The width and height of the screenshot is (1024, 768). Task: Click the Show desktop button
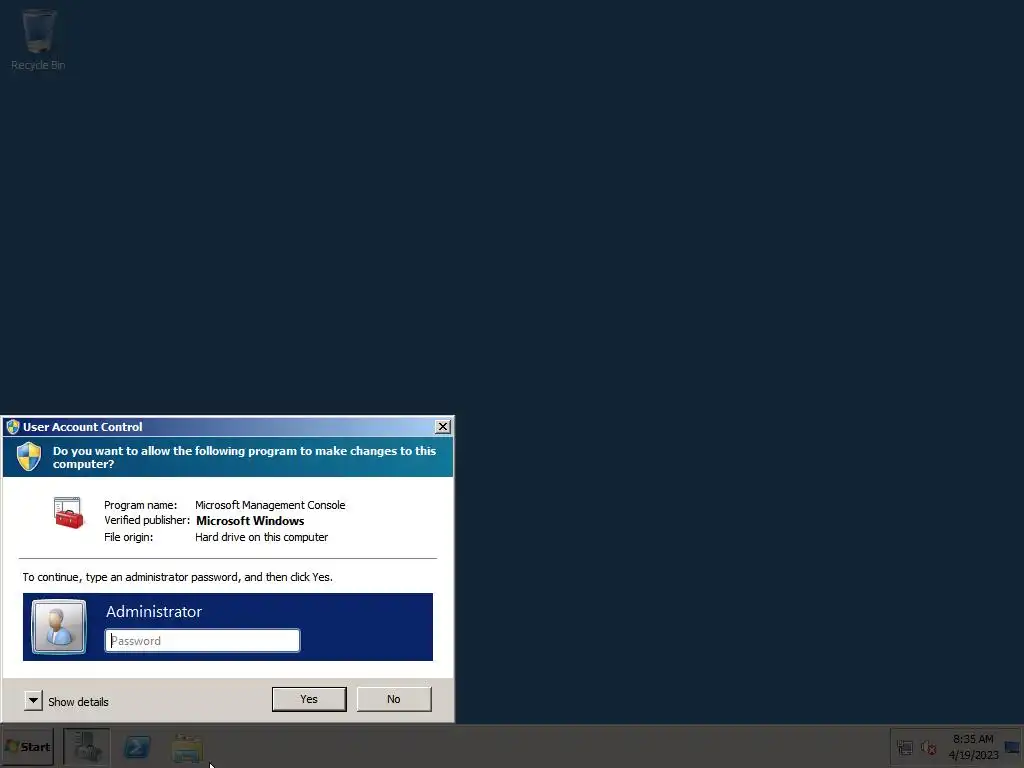coord(1013,746)
